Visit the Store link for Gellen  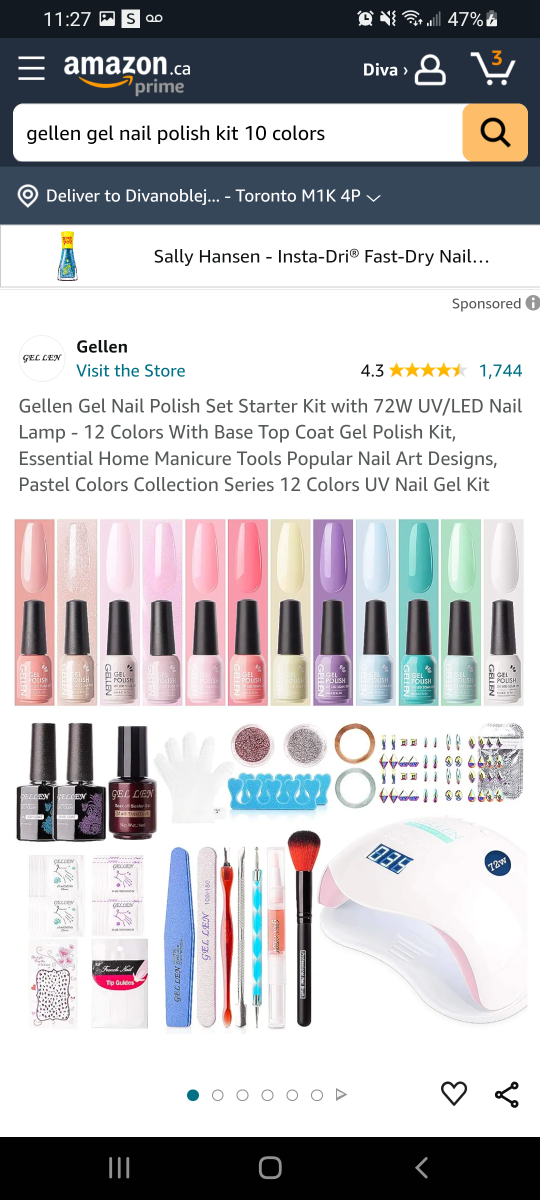[131, 371]
